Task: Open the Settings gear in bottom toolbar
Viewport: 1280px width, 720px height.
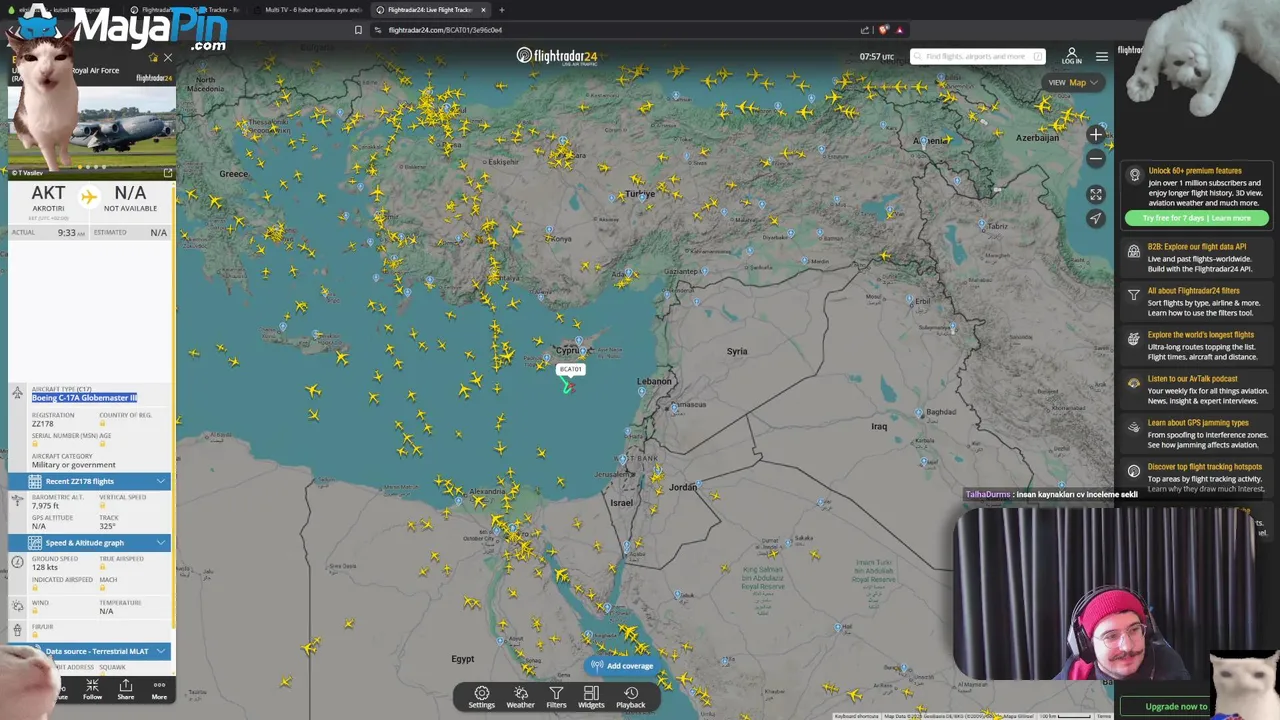Action: click(x=481, y=697)
